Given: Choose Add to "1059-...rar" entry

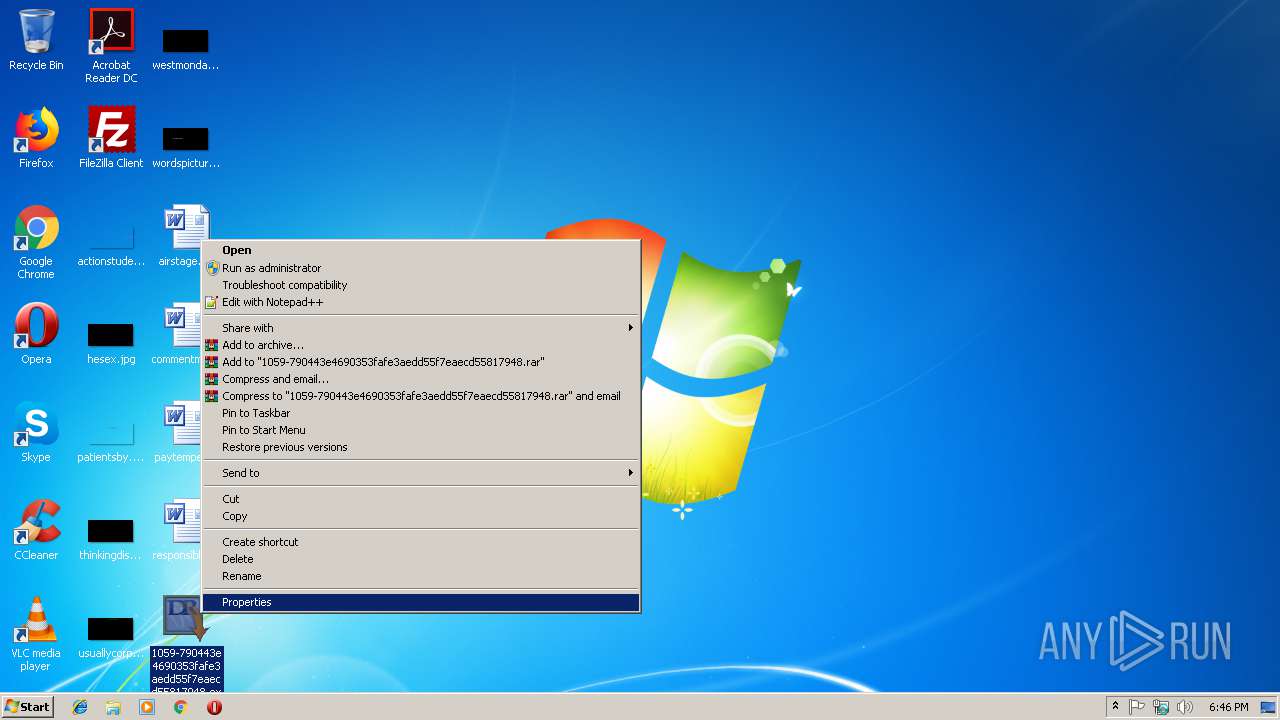Looking at the screenshot, I should tap(421, 362).
